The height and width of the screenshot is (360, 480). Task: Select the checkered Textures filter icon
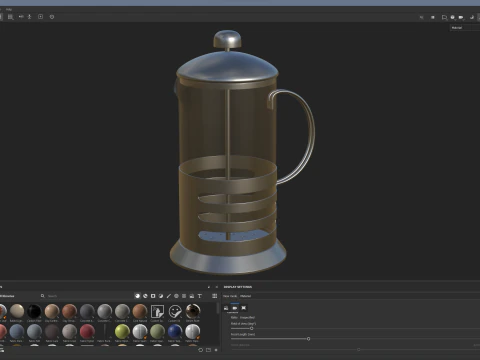pyautogui.click(x=184, y=296)
